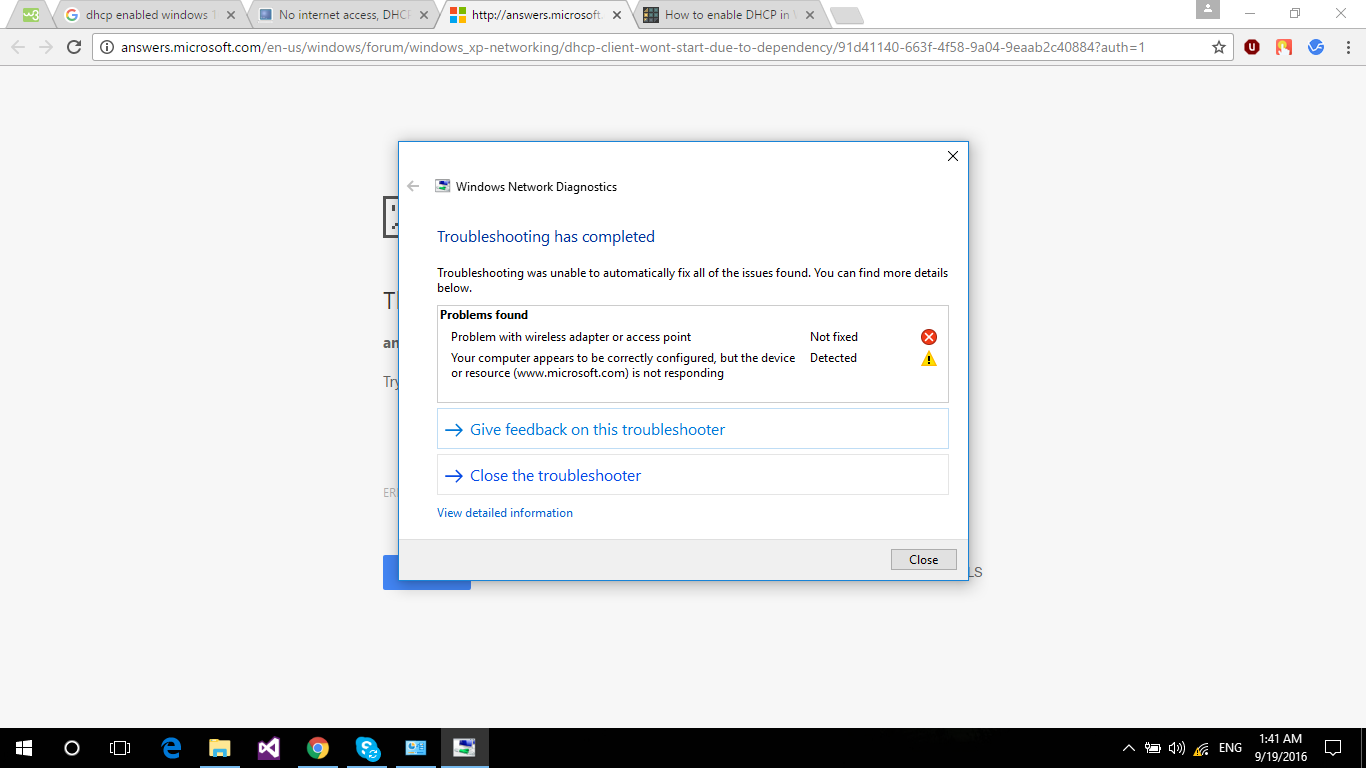1366x768 pixels.
Task: Click the Windows Network Diagnostics title icon
Action: [442, 186]
